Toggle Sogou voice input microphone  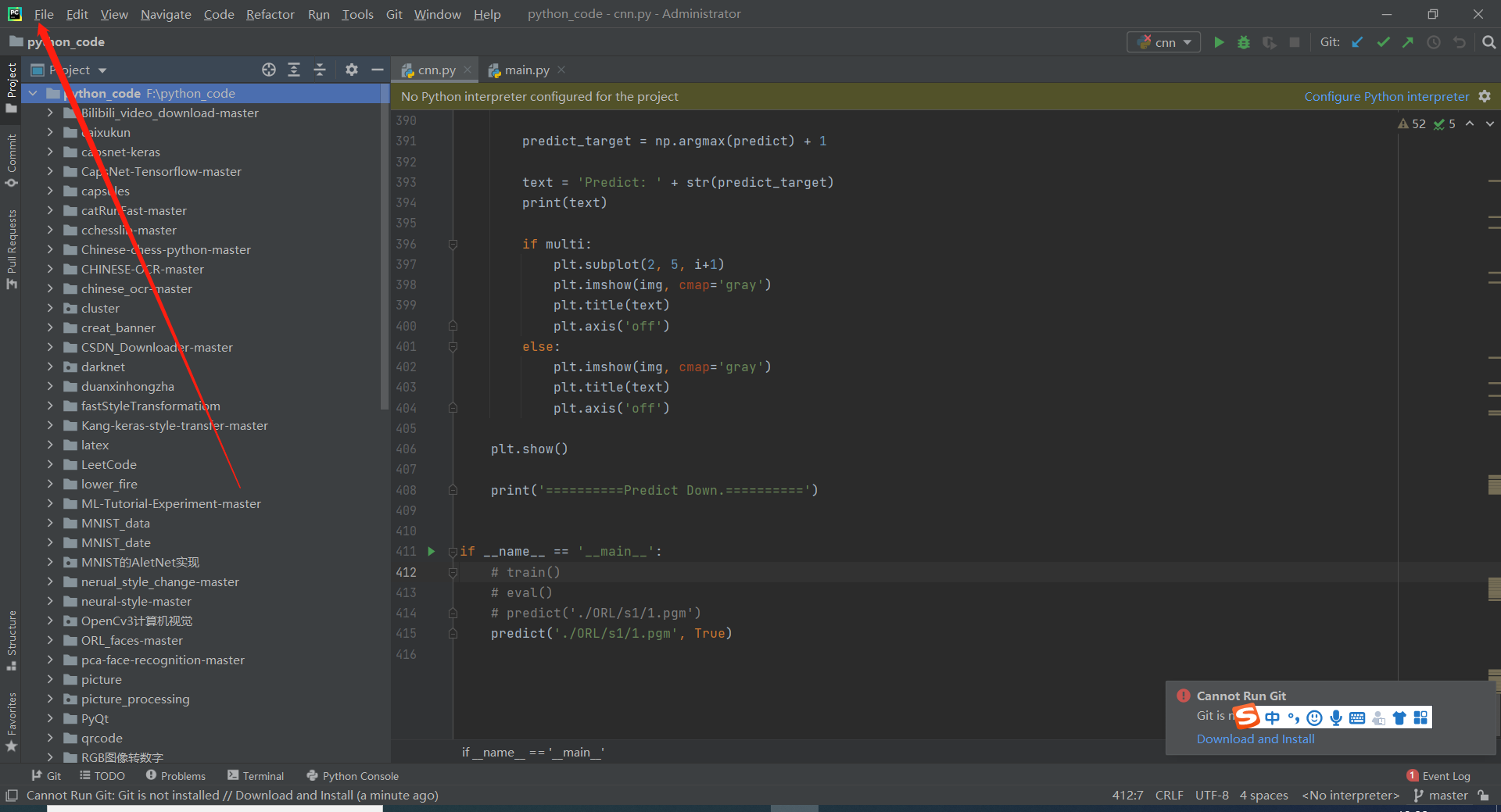pyautogui.click(x=1336, y=717)
